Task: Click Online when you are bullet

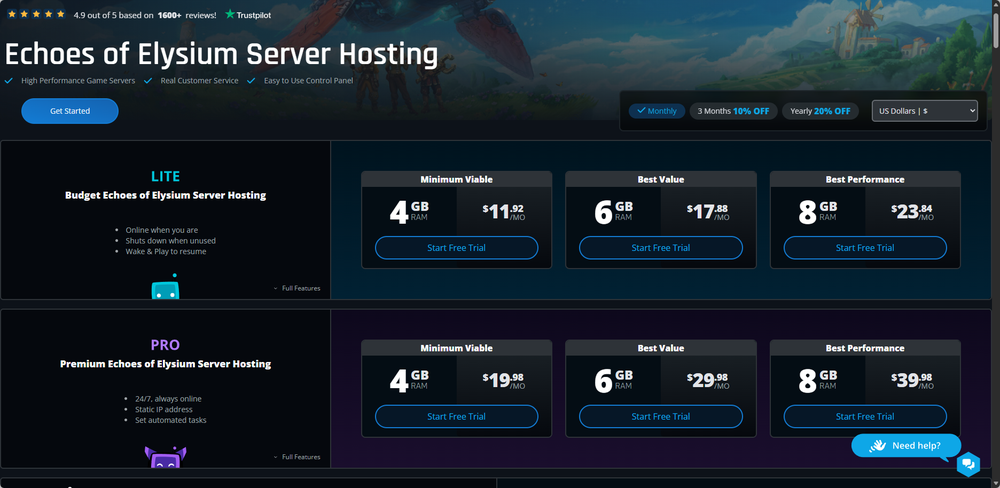Action: click(162, 230)
